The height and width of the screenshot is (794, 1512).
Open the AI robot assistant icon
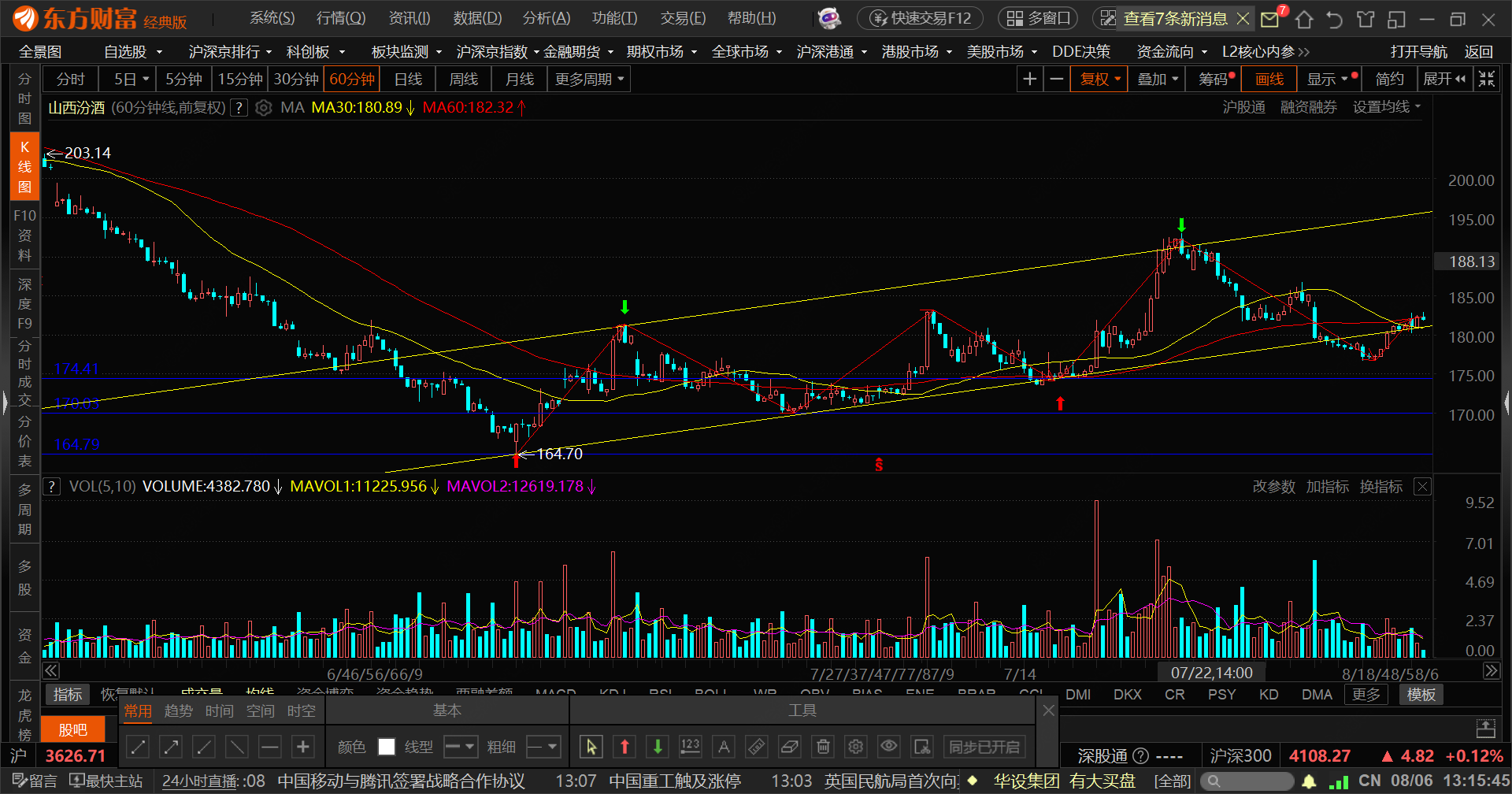coord(829,18)
